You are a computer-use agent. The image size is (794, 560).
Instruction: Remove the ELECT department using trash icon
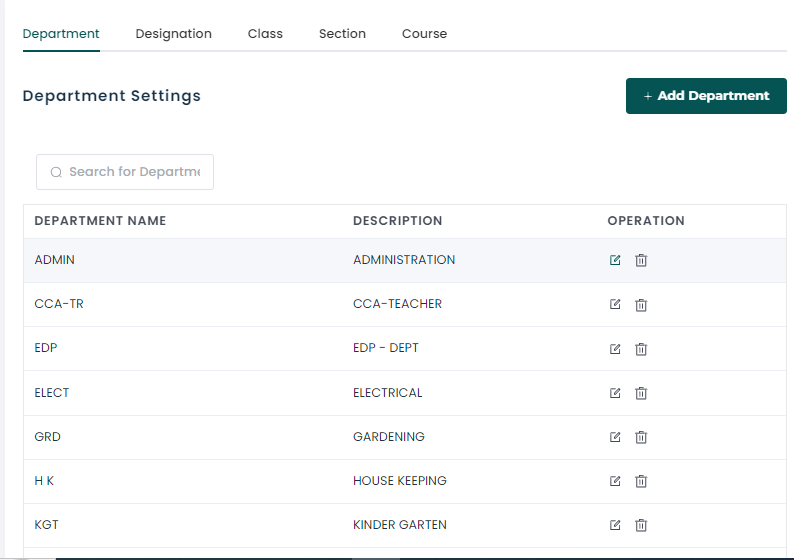click(641, 393)
